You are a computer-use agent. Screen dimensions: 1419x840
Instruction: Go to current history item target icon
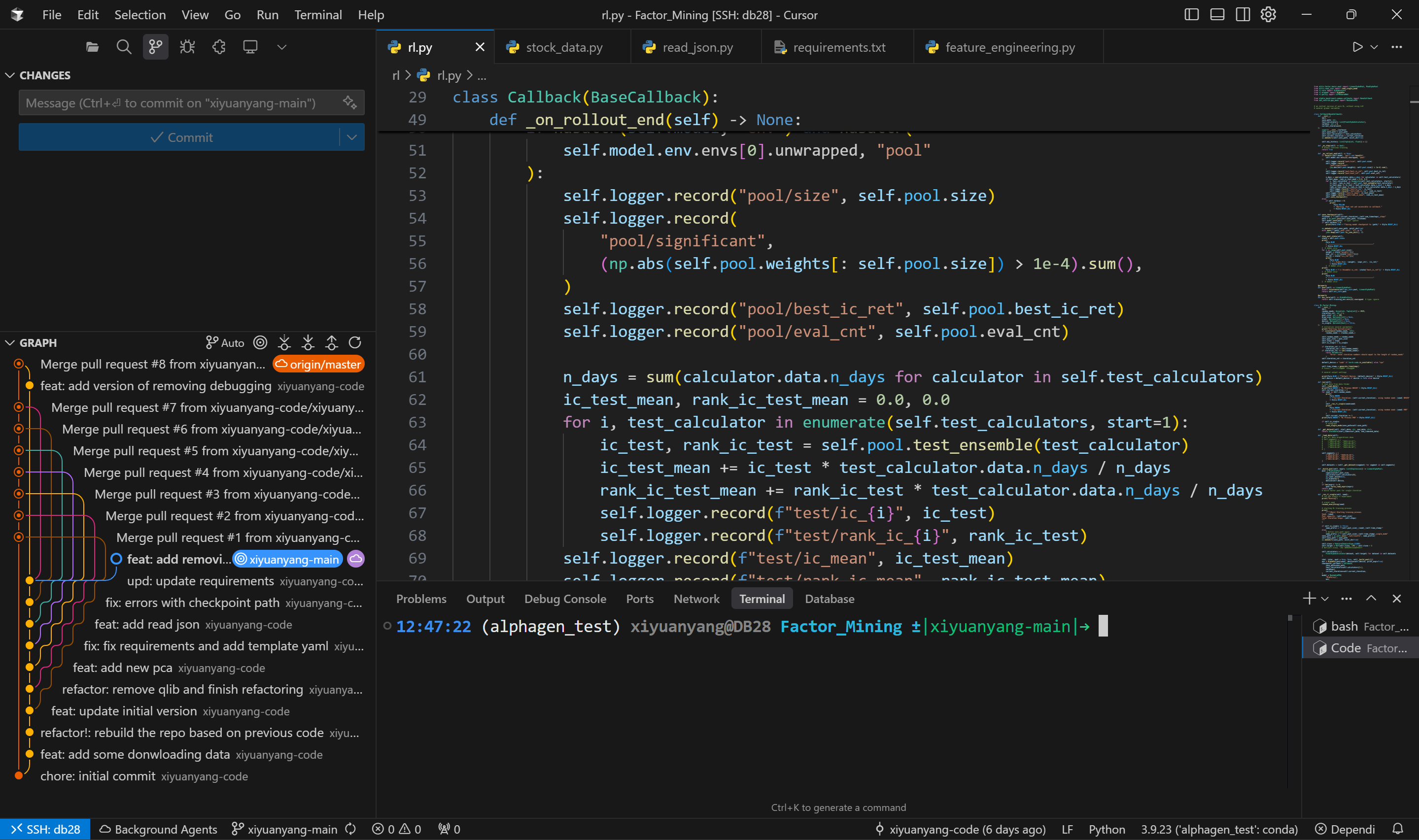pyautogui.click(x=260, y=342)
